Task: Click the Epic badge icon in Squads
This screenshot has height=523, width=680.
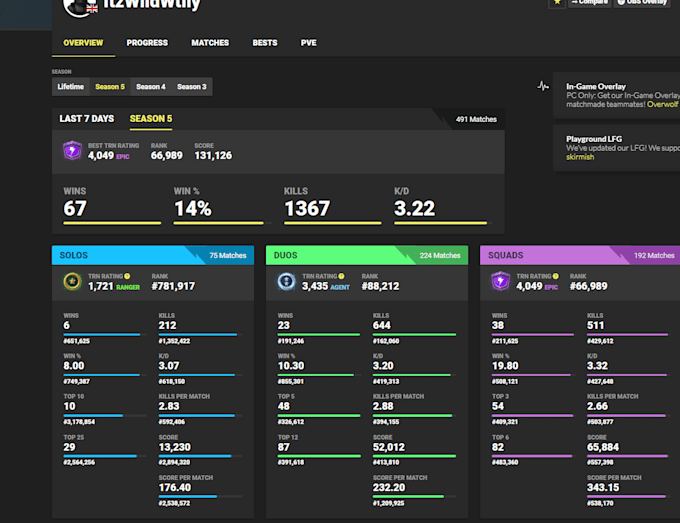Action: point(500,281)
